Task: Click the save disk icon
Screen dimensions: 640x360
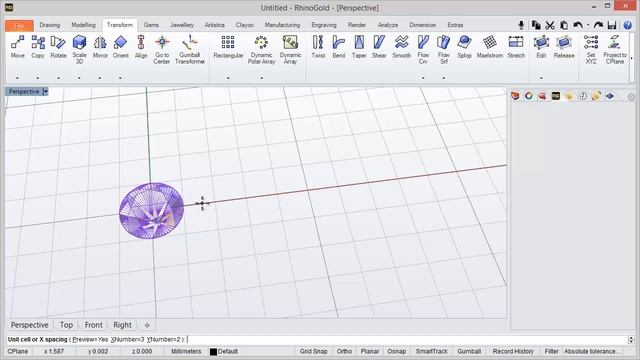Action: coord(612,25)
